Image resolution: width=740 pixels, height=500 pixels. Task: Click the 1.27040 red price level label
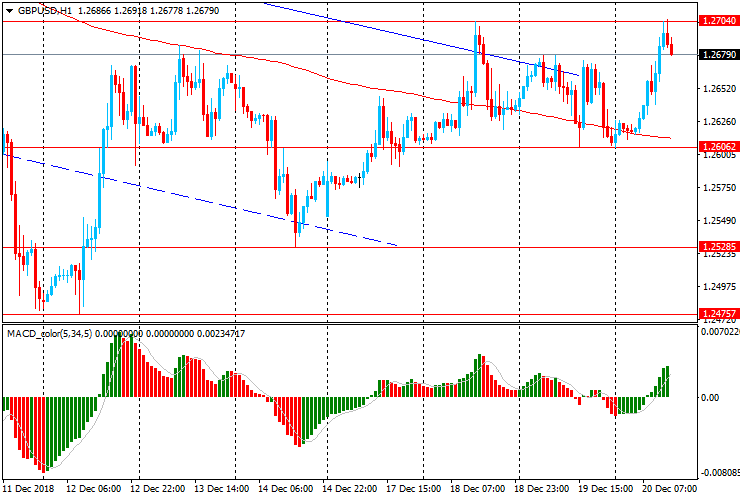(x=718, y=21)
